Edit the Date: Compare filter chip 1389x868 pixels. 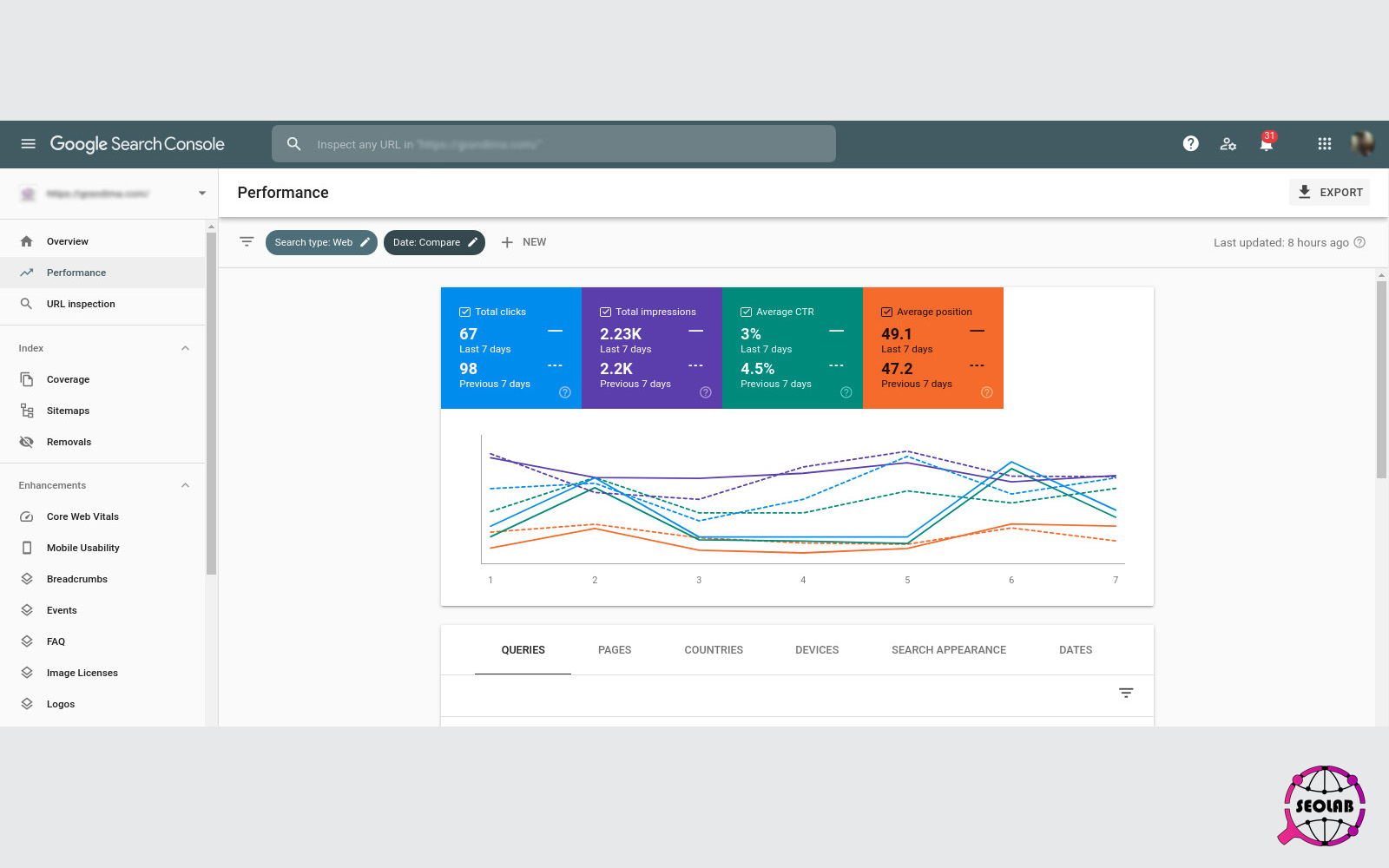434,242
